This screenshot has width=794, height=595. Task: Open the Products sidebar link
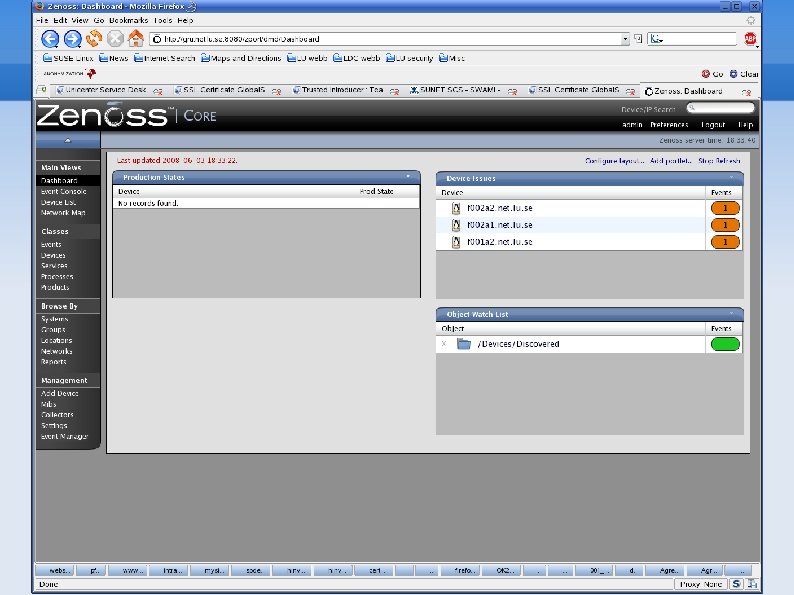pyautogui.click(x=55, y=287)
